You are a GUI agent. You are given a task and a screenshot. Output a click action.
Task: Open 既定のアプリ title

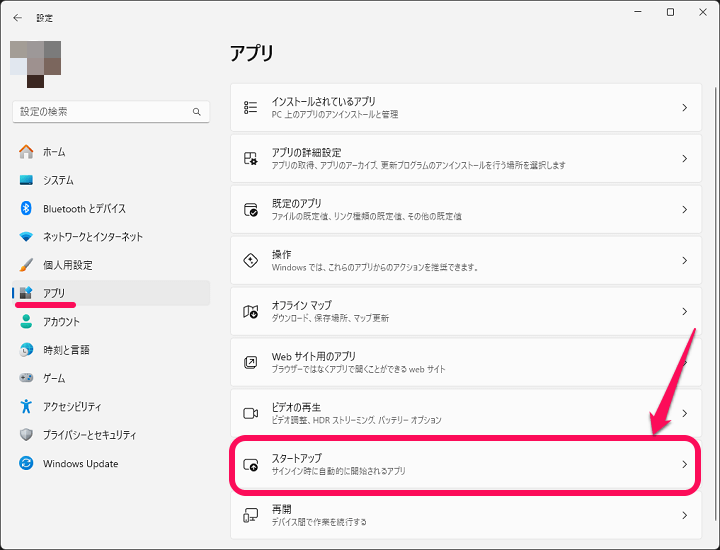[x=297, y=203]
